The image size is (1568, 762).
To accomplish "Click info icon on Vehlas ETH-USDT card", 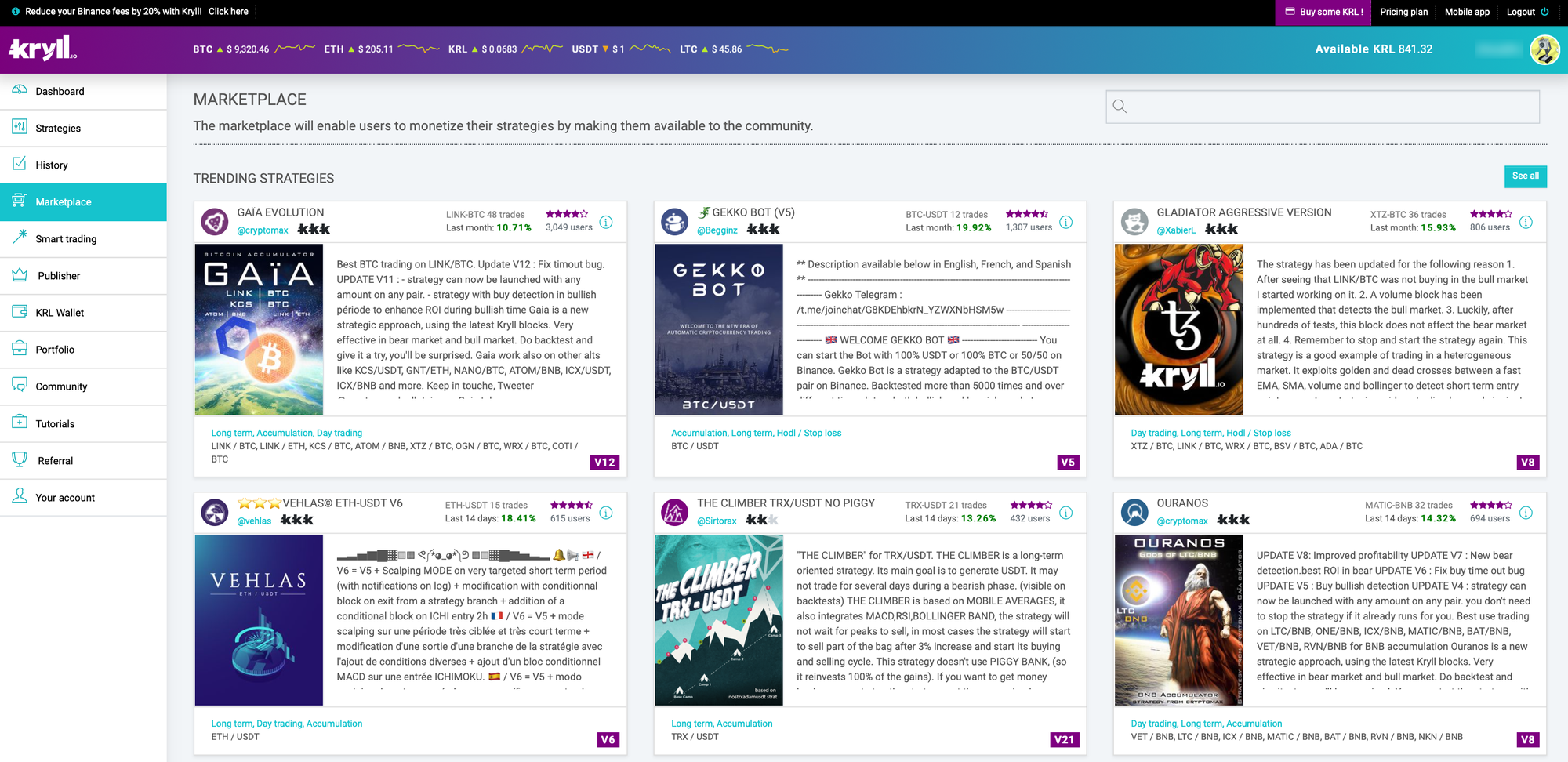I will point(606,513).
